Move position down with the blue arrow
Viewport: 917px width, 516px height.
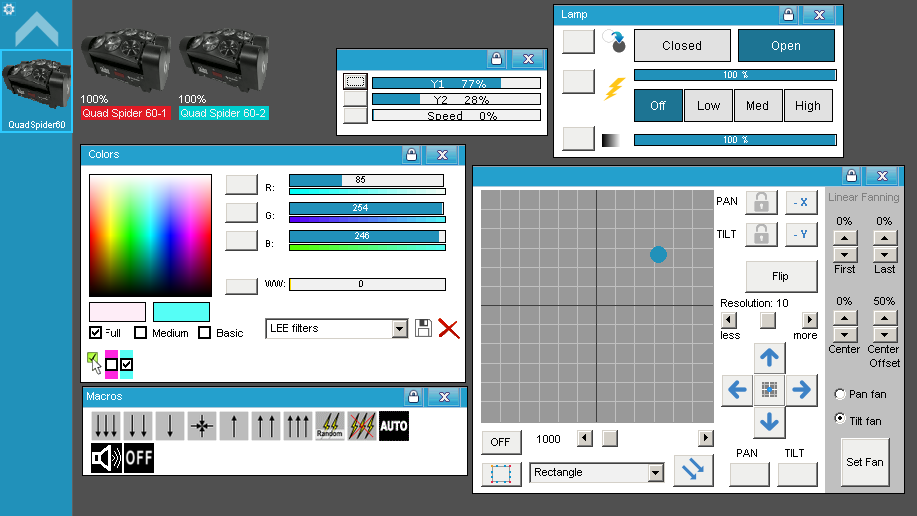[769, 422]
